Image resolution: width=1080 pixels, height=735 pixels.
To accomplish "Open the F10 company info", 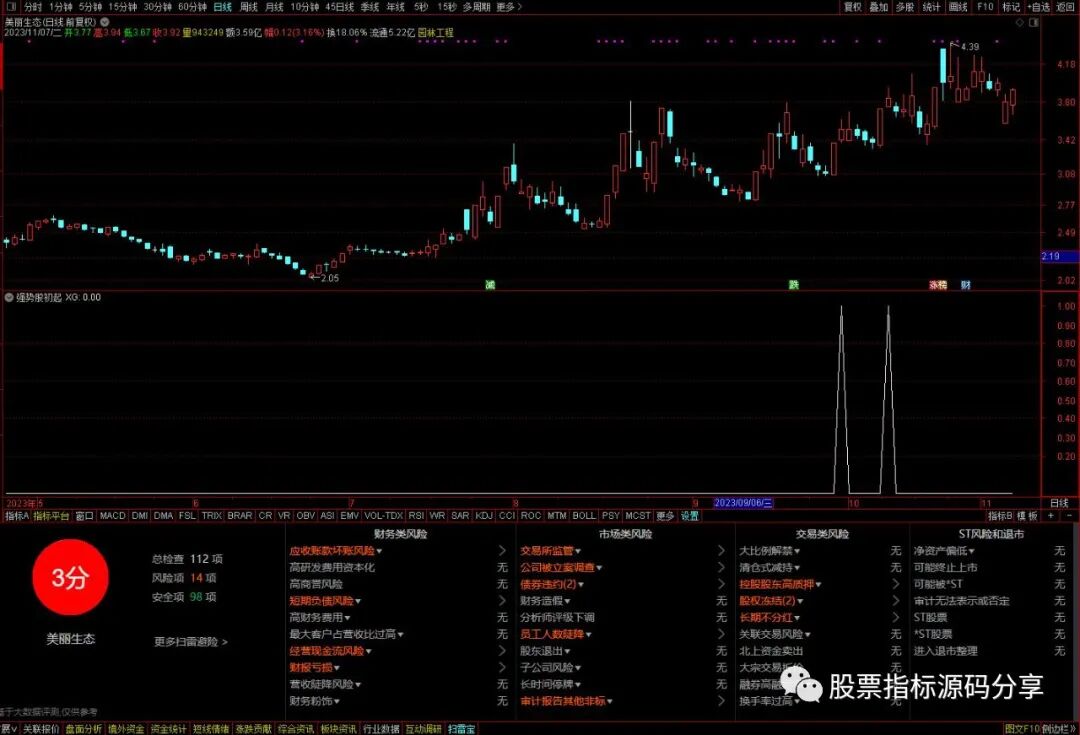I will (x=985, y=7).
